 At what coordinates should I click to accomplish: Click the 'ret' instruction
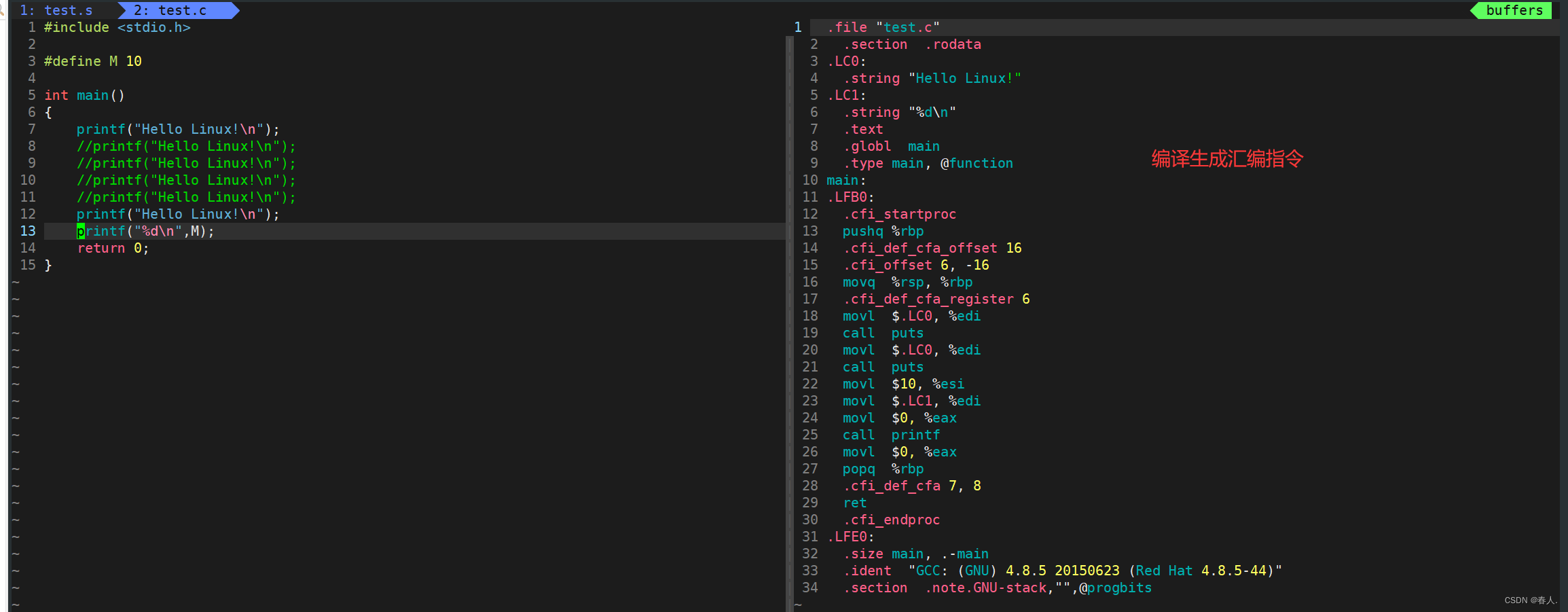[x=855, y=503]
